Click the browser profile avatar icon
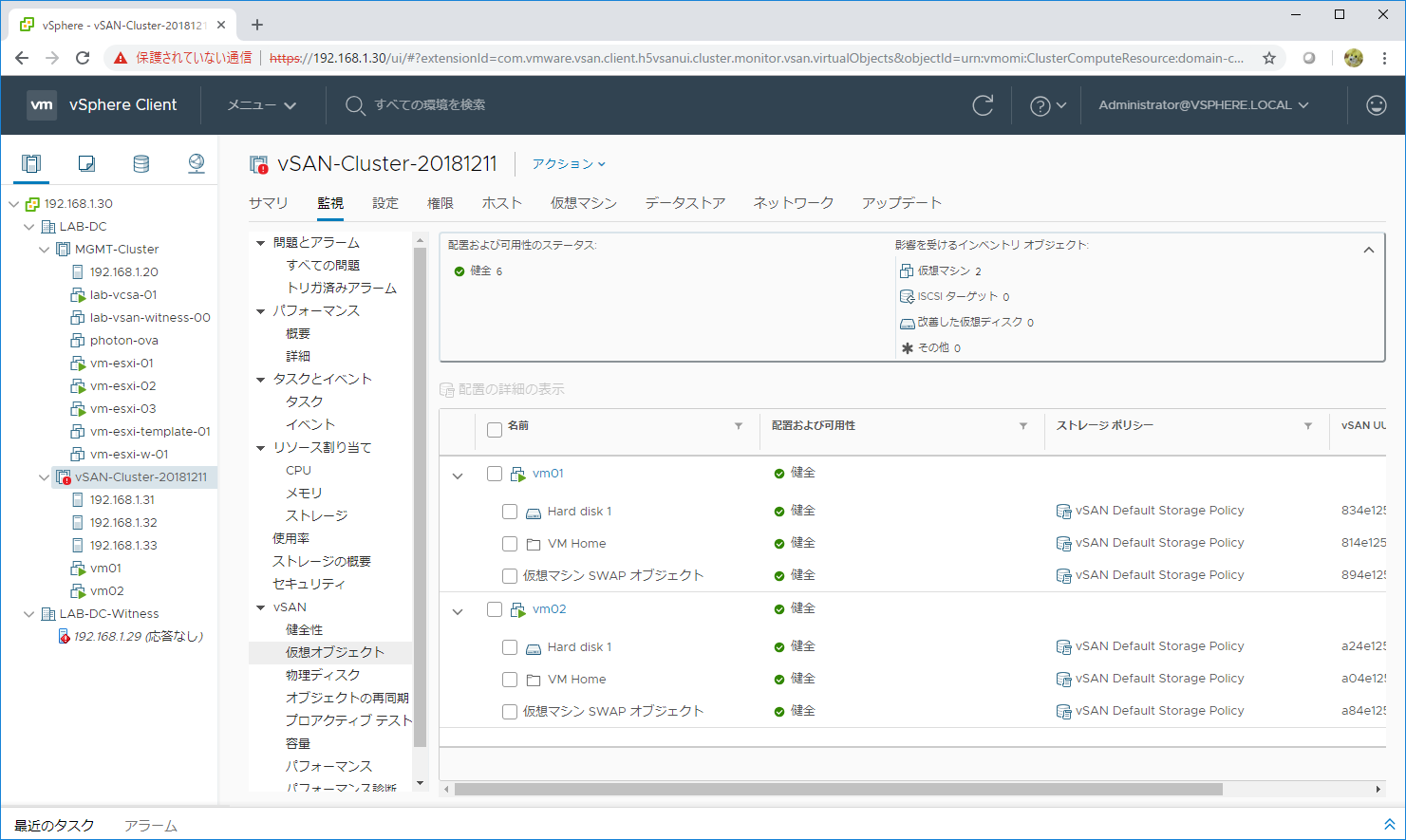1406x840 pixels. click(1354, 58)
